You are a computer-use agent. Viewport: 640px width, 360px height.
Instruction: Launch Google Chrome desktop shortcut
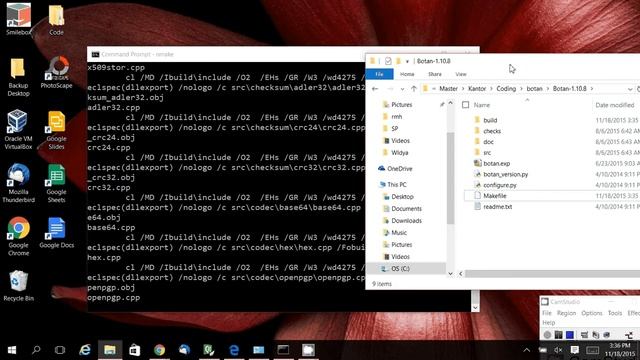18,236
